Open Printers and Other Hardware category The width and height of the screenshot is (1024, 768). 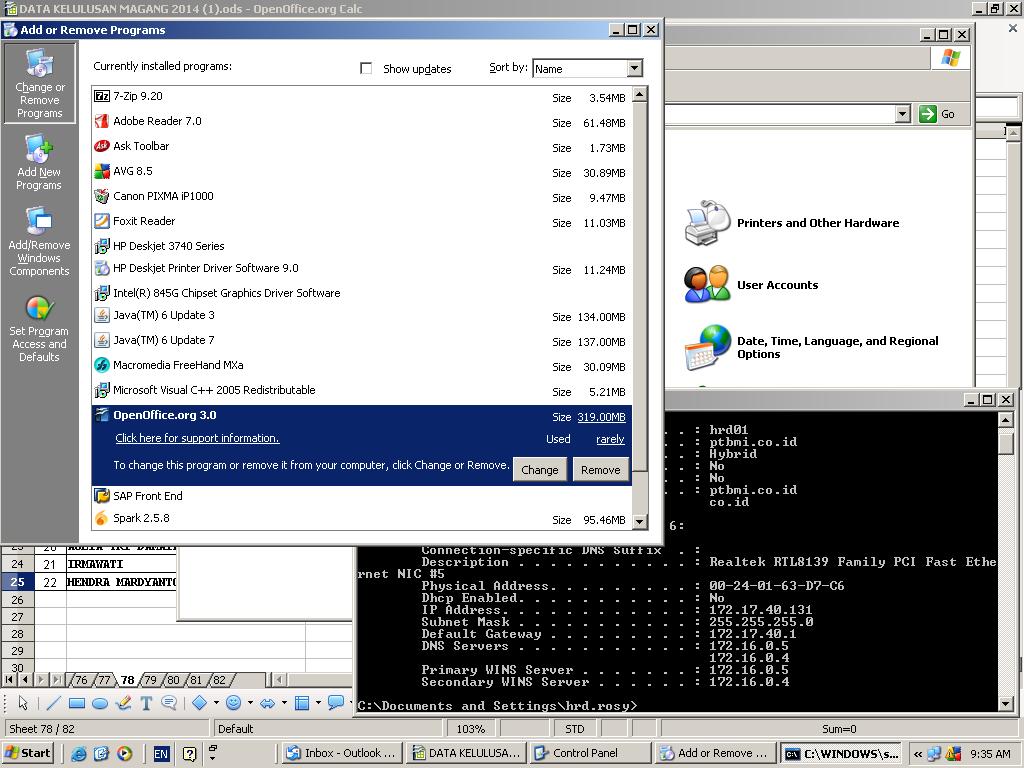tap(817, 223)
